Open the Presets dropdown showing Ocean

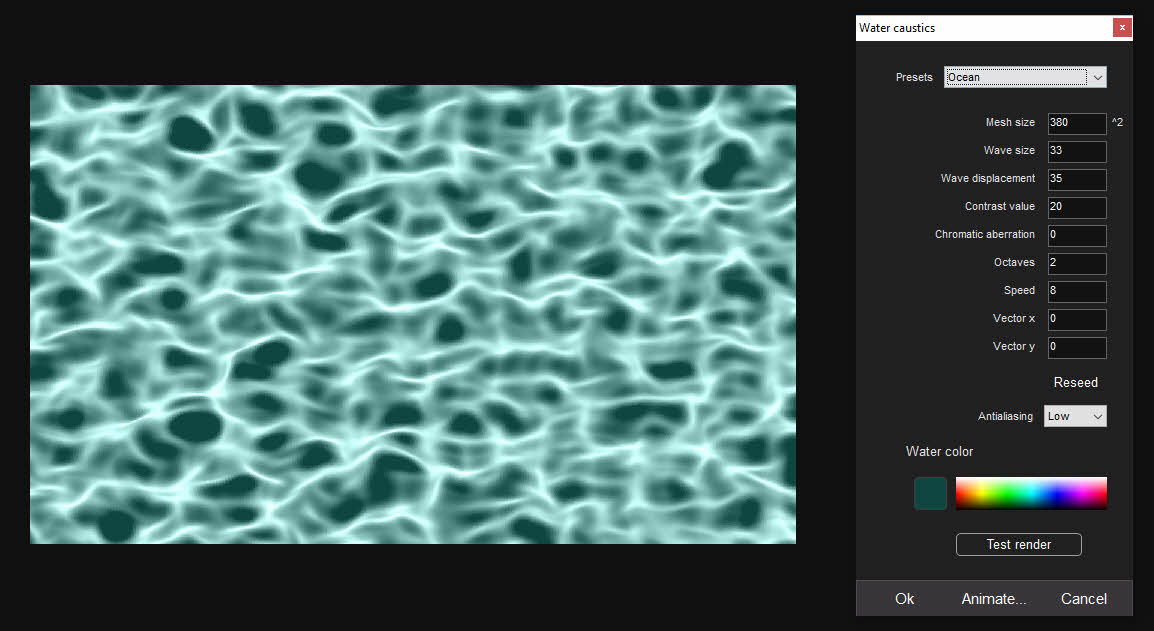click(1025, 77)
